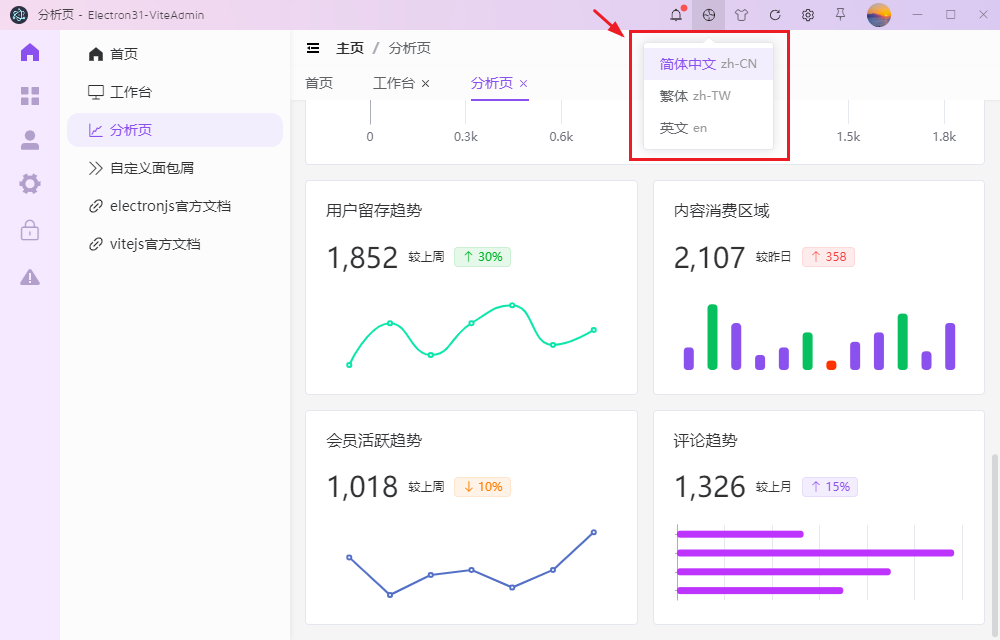1000x640 pixels.
Task: Open 首页 in the sidebar menu
Action: coord(175,54)
